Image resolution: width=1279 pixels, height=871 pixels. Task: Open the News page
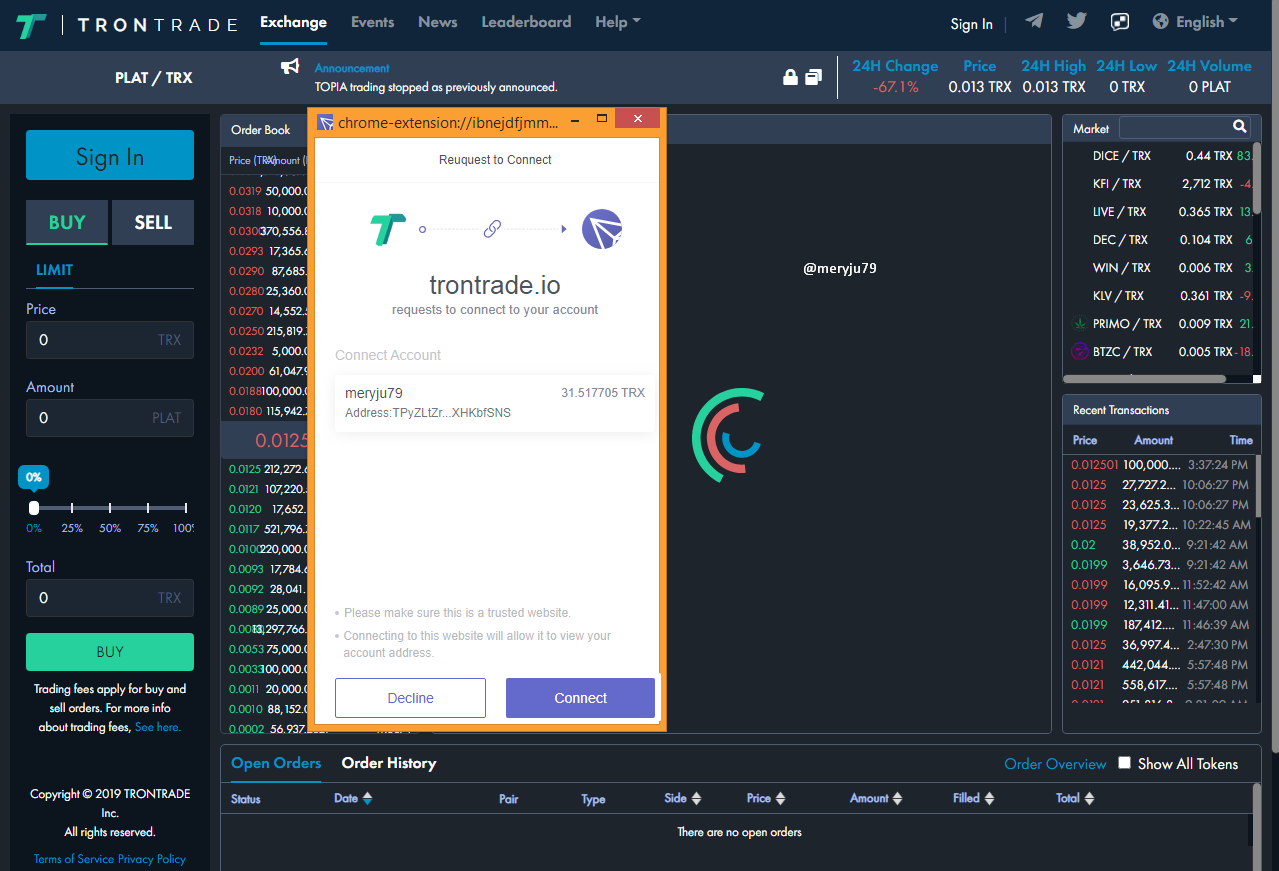[x=438, y=21]
